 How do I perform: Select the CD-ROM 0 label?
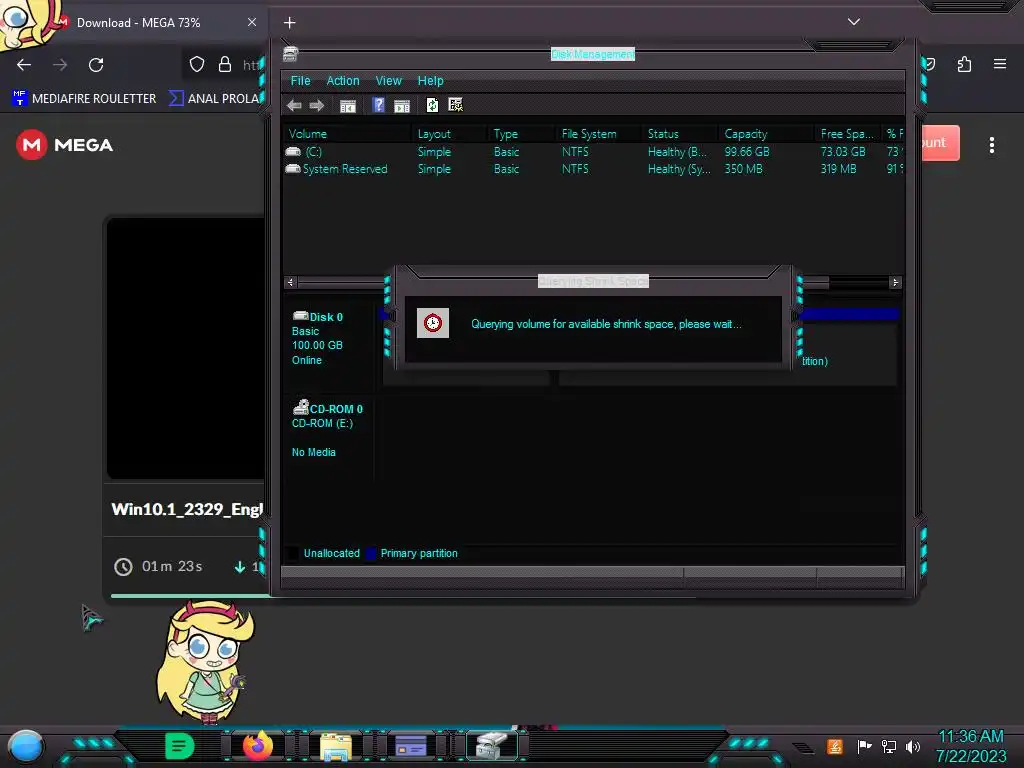pos(336,409)
